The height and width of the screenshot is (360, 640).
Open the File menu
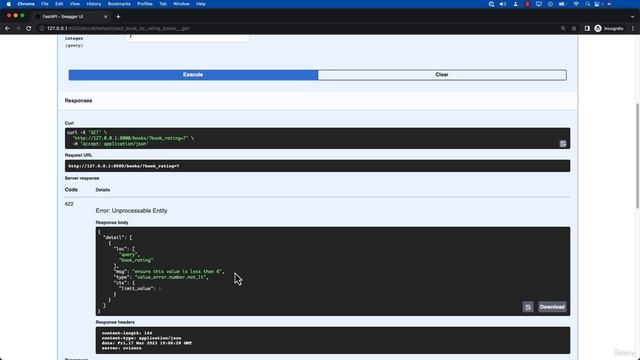tap(45, 4)
